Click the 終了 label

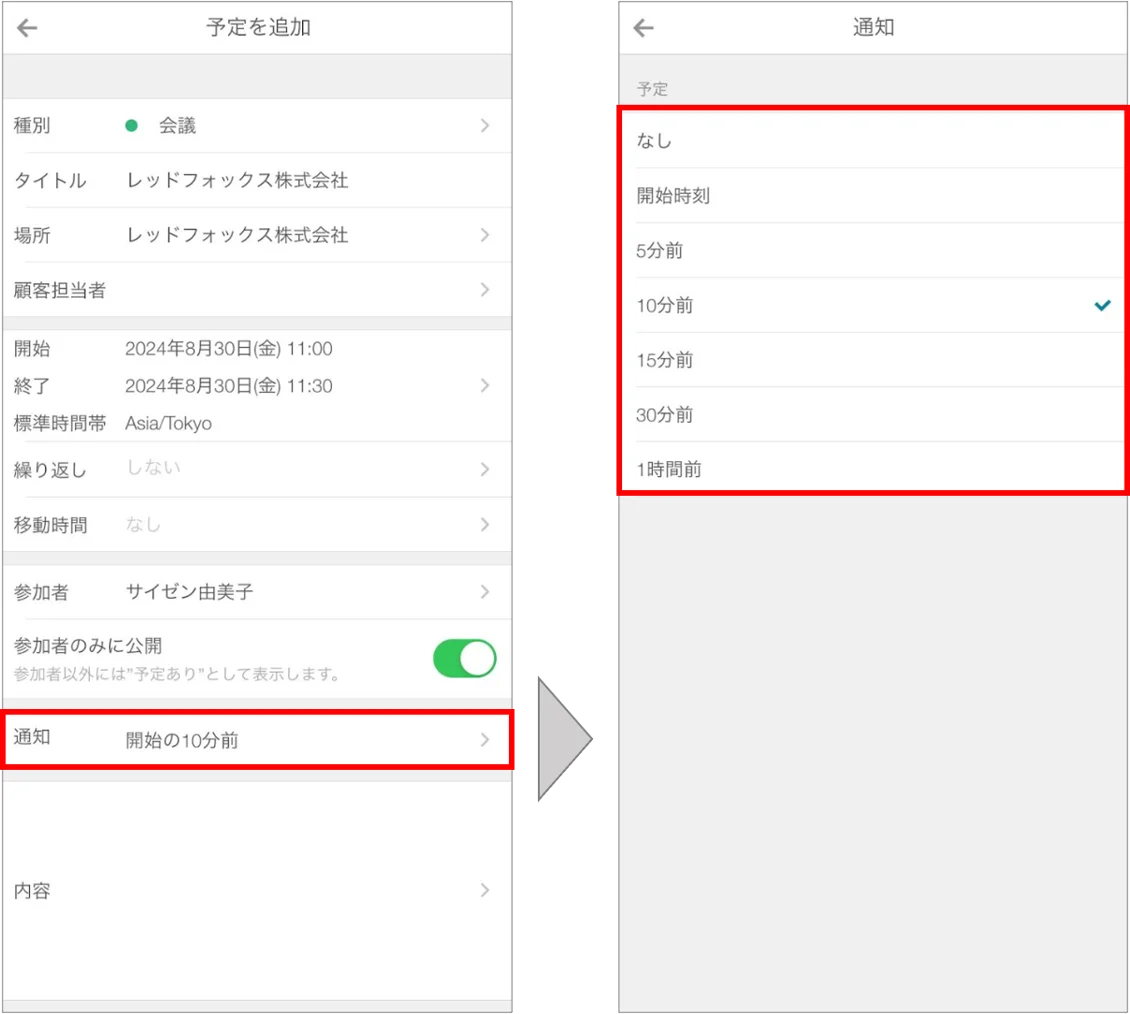pos(32,386)
